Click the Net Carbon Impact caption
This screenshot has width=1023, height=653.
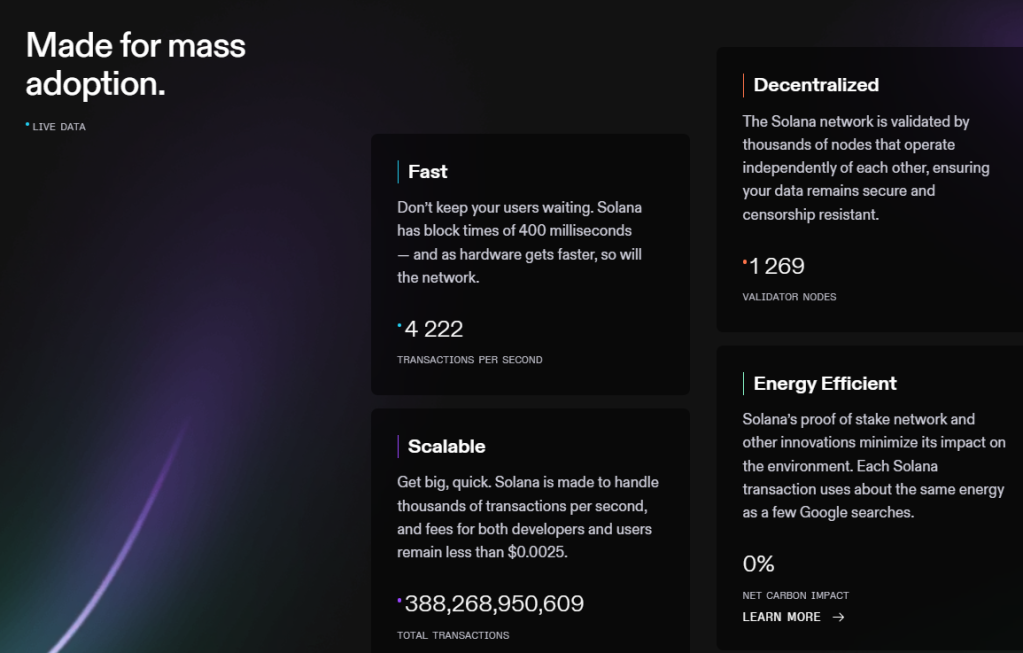tap(795, 596)
